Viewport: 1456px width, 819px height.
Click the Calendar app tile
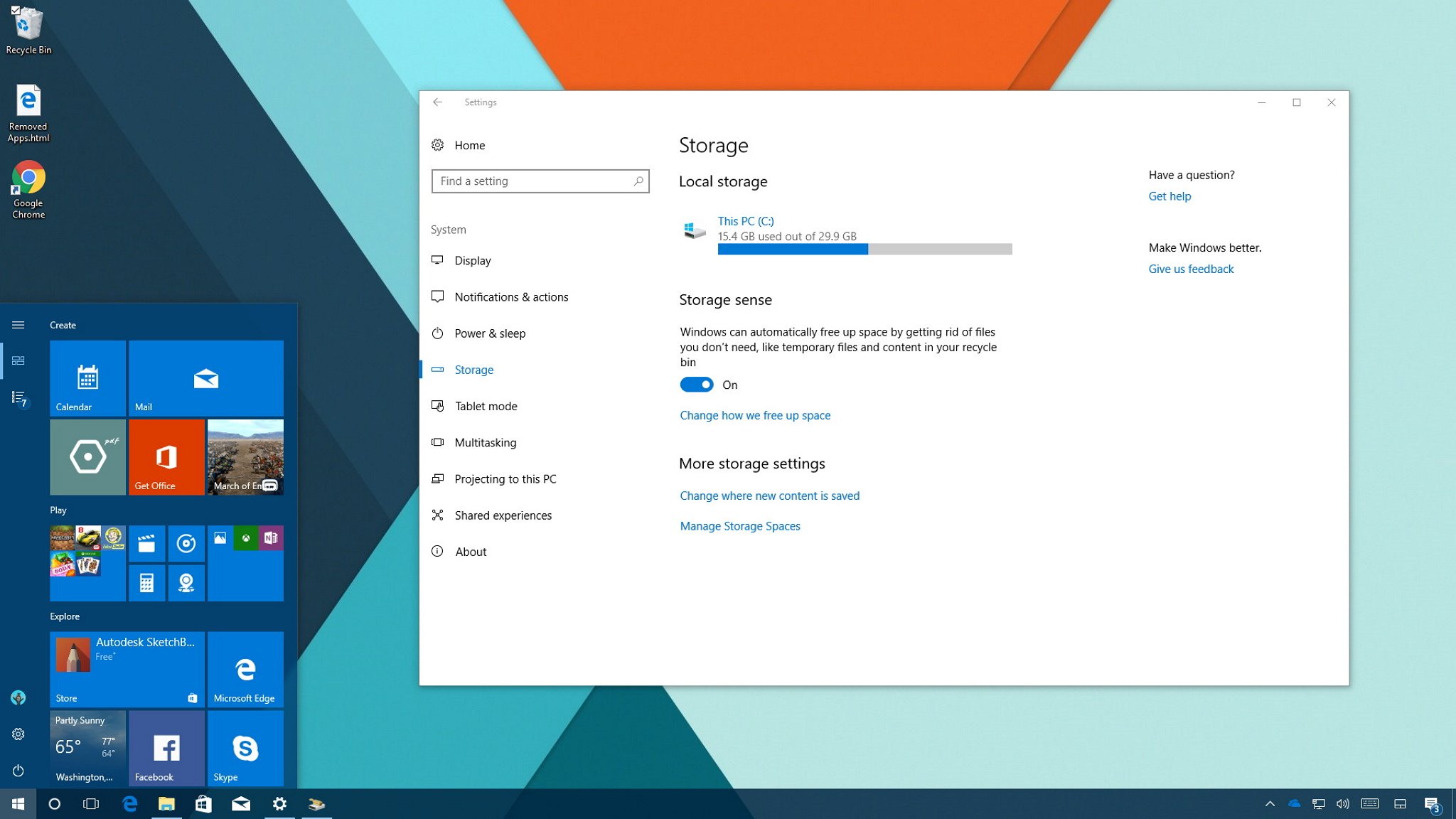pyautogui.click(x=87, y=385)
